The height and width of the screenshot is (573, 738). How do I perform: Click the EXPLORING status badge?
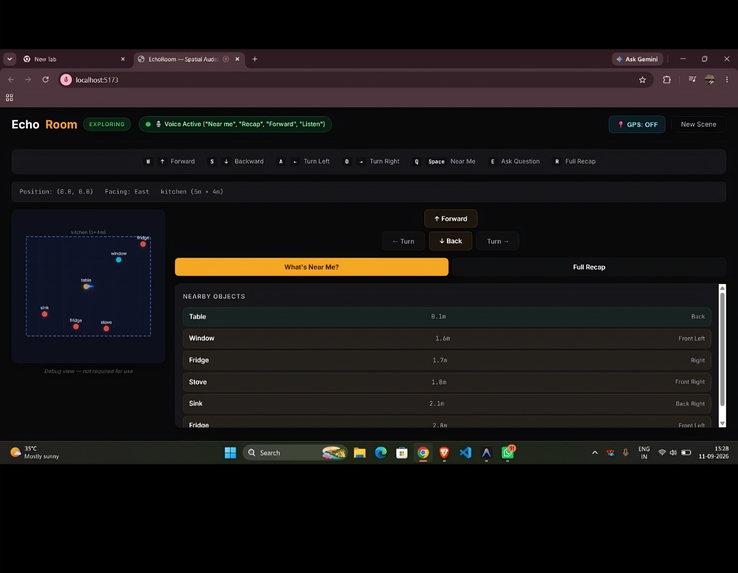click(x=107, y=124)
